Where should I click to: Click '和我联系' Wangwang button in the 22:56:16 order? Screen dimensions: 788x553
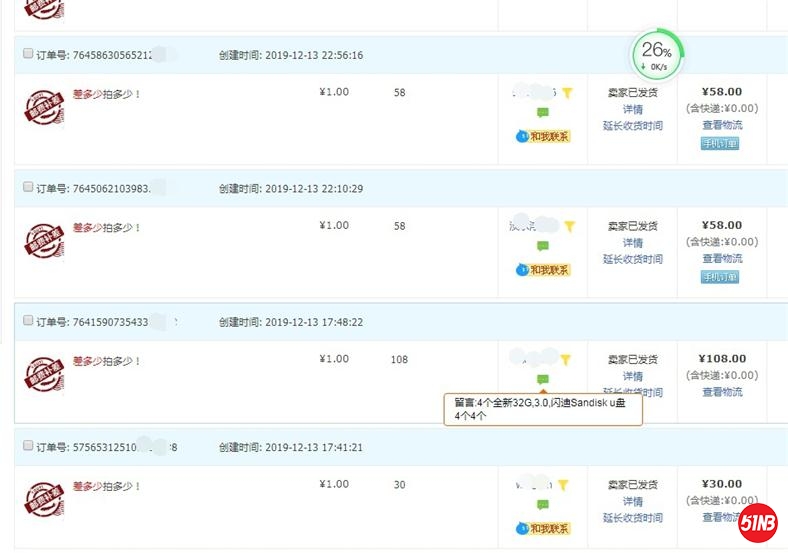coord(544,136)
